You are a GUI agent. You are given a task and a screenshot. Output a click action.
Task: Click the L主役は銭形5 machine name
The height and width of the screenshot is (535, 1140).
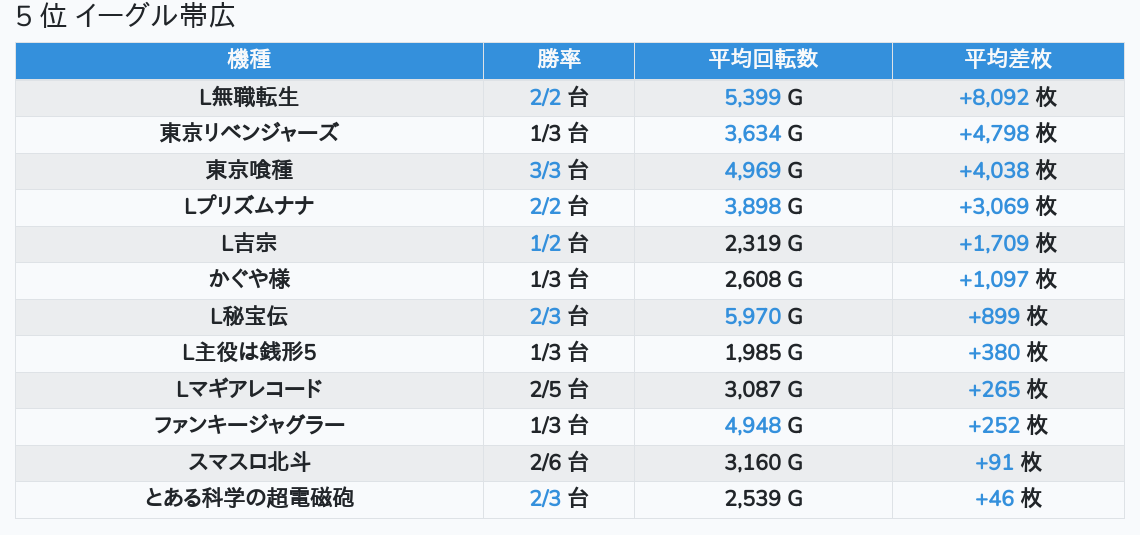[x=249, y=353]
